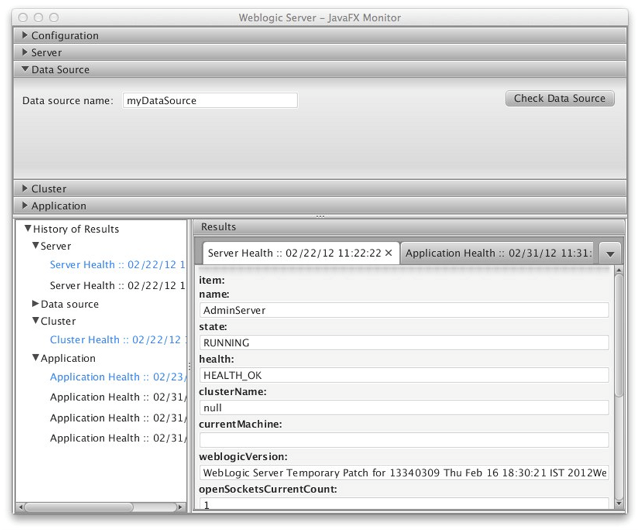Click the clusterName null field
The height and width of the screenshot is (531, 640).
point(404,408)
